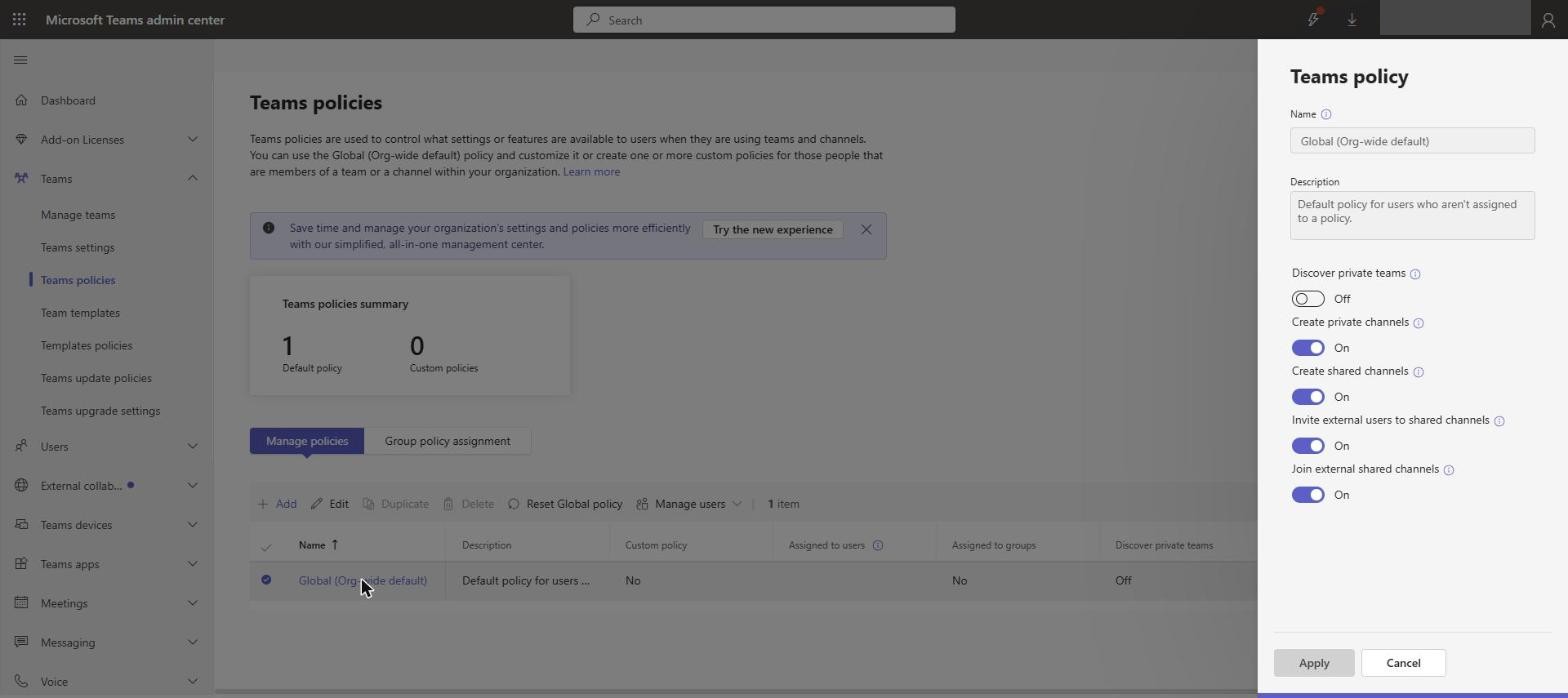Open the Learn more link
Viewport: 1568px width, 698px height.
pyautogui.click(x=591, y=172)
